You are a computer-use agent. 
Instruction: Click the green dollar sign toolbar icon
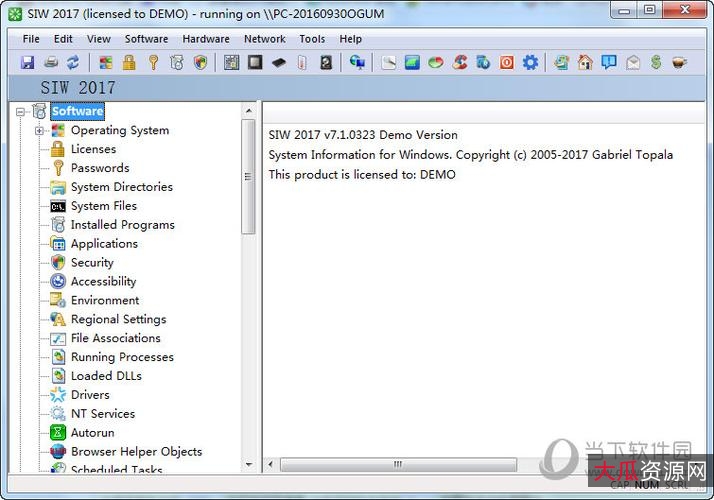[656, 63]
